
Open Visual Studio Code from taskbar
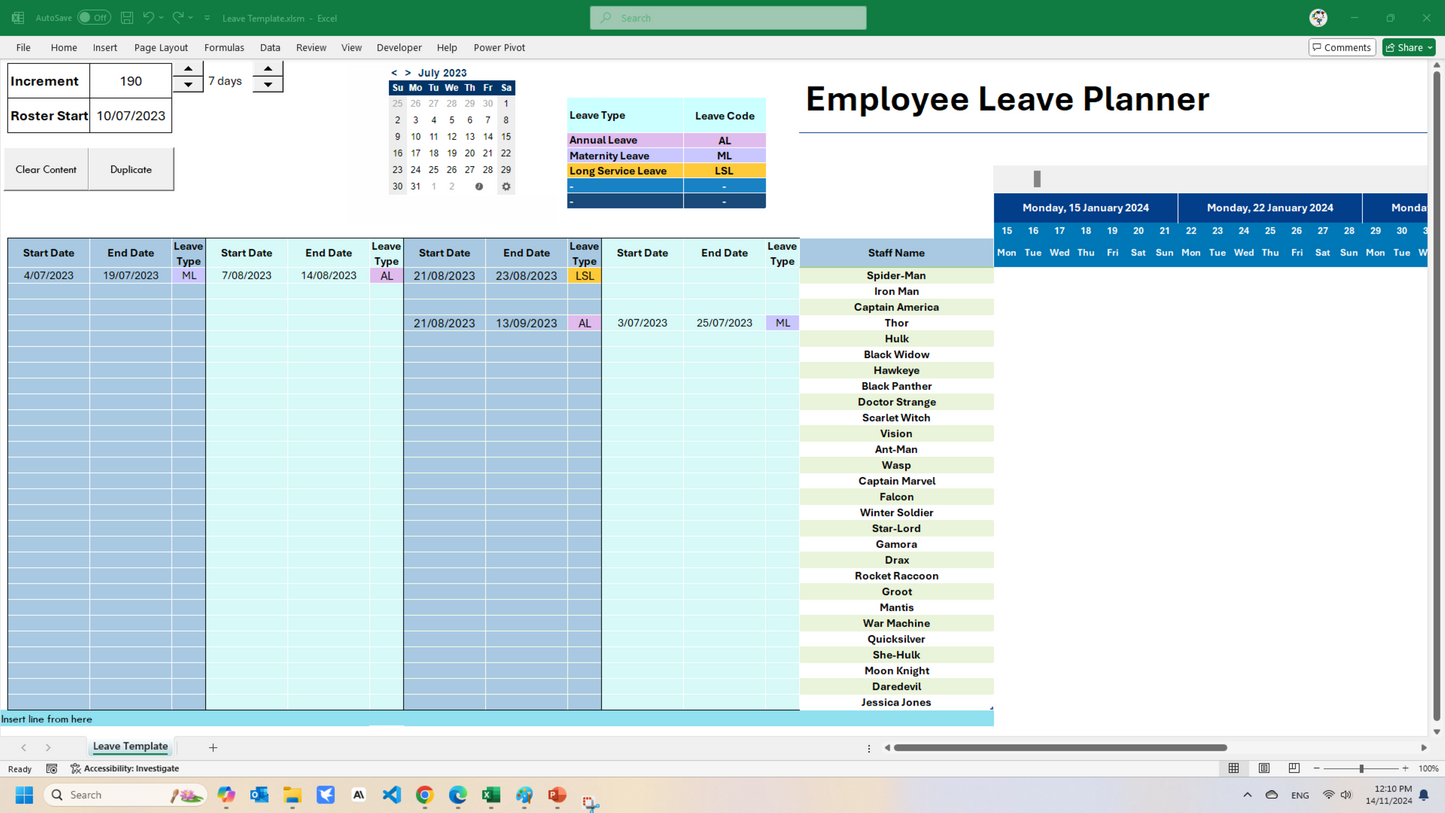(x=392, y=795)
